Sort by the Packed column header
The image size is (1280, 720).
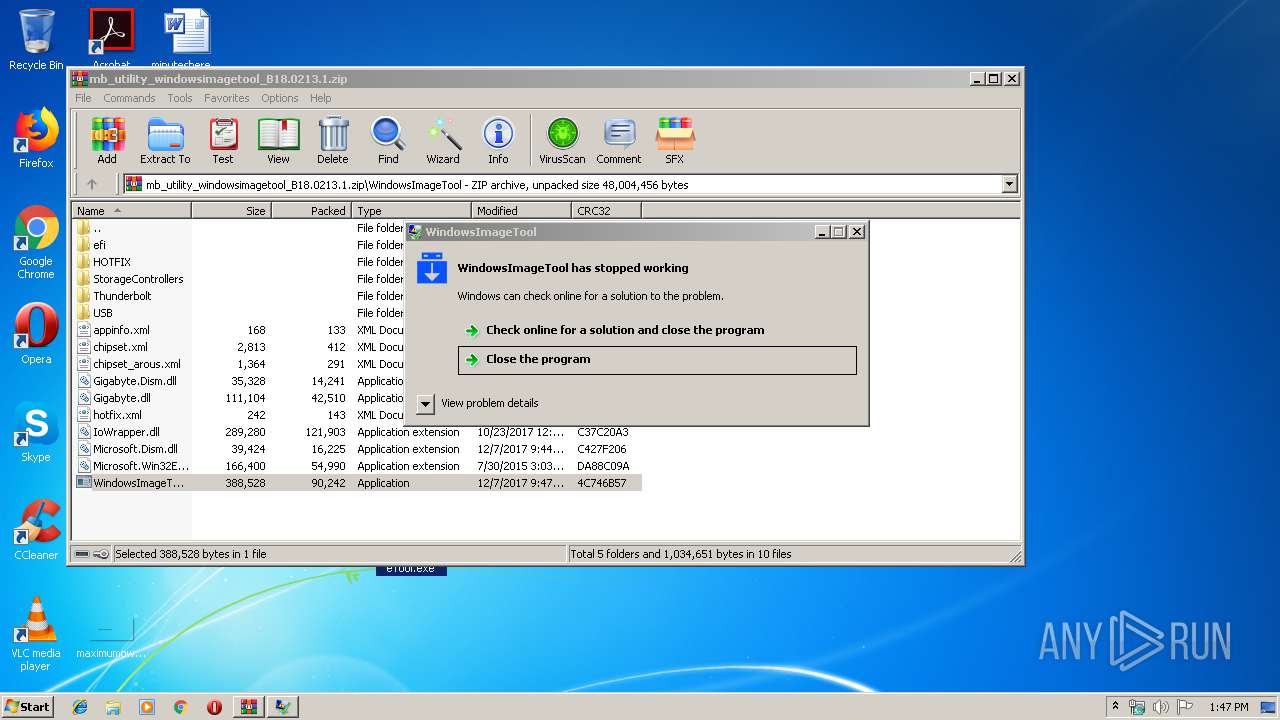point(312,211)
